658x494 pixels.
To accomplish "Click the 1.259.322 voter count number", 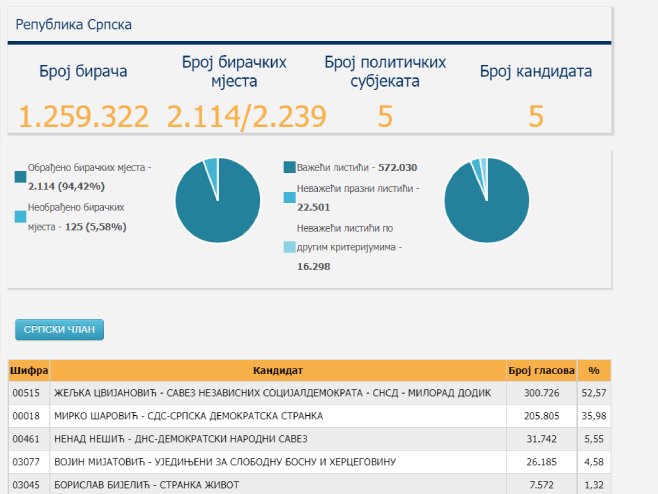I will coord(83,117).
